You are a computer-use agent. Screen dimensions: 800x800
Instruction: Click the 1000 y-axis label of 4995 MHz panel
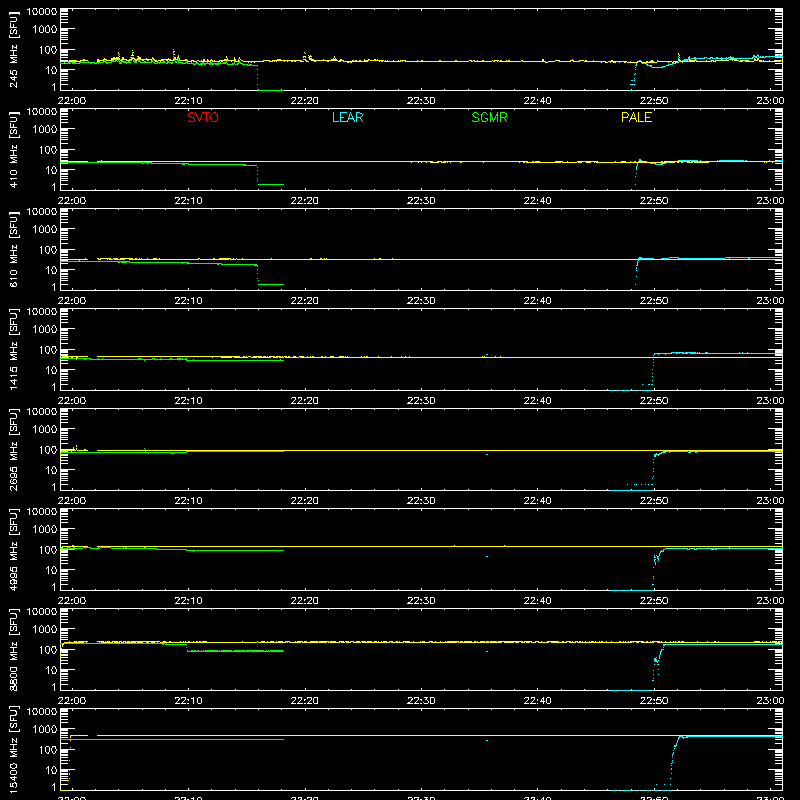[45, 530]
